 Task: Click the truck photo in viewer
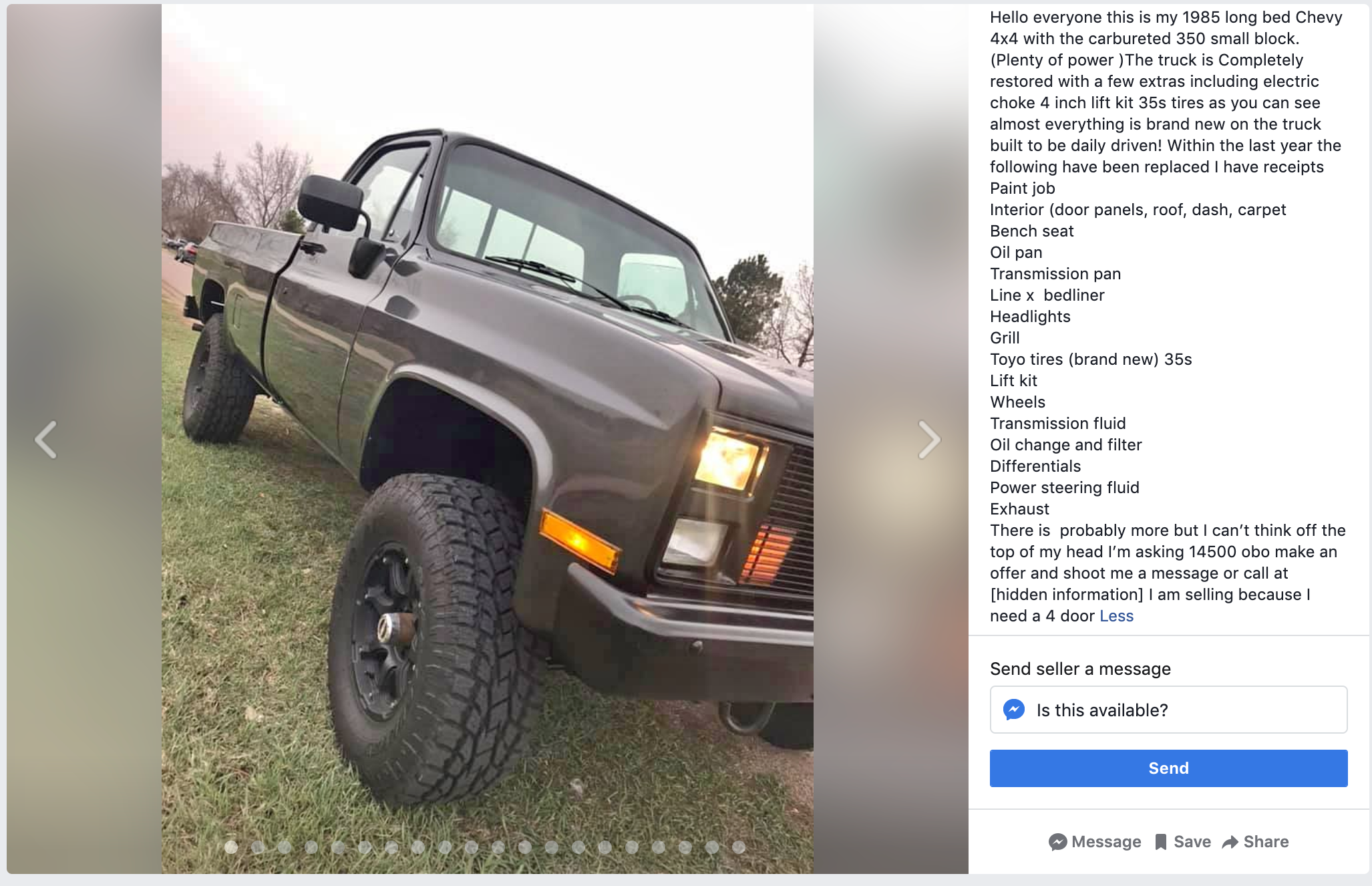tap(488, 439)
